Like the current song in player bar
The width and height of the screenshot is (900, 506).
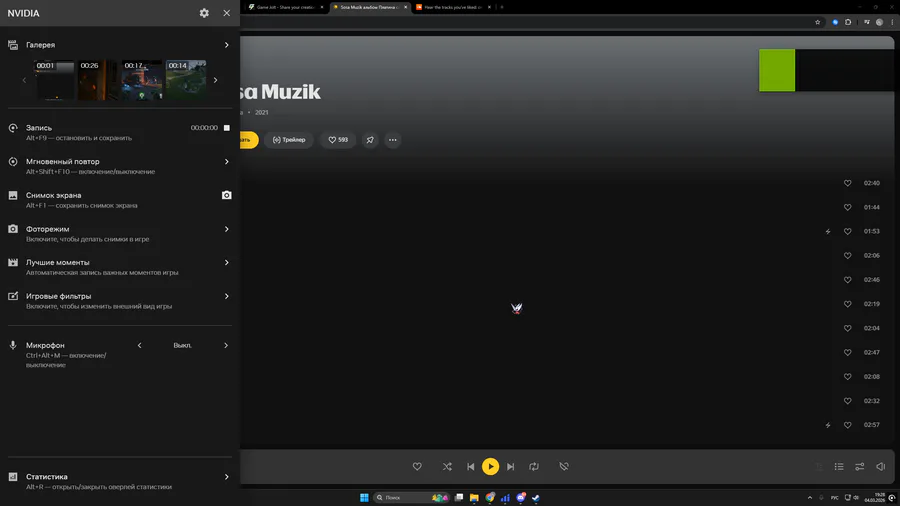(x=417, y=466)
